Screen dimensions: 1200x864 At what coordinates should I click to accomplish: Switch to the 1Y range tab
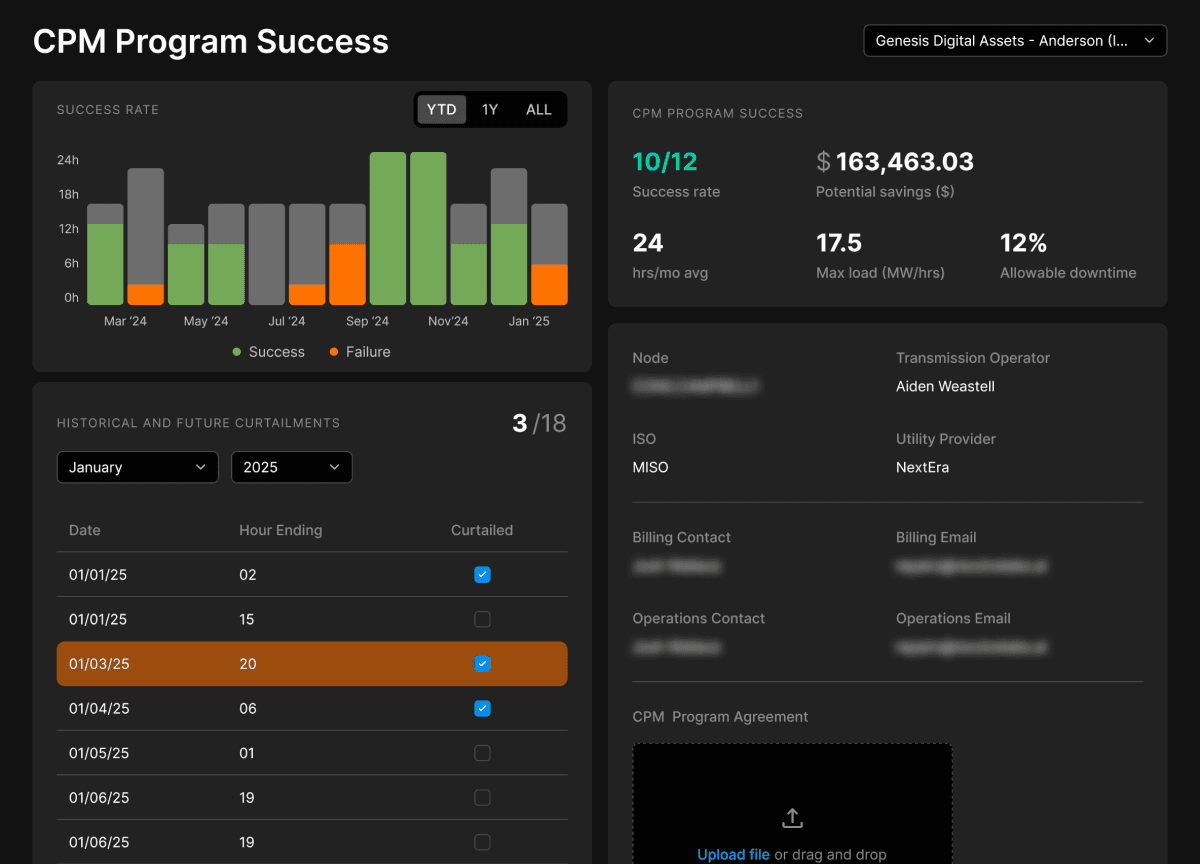coord(490,110)
